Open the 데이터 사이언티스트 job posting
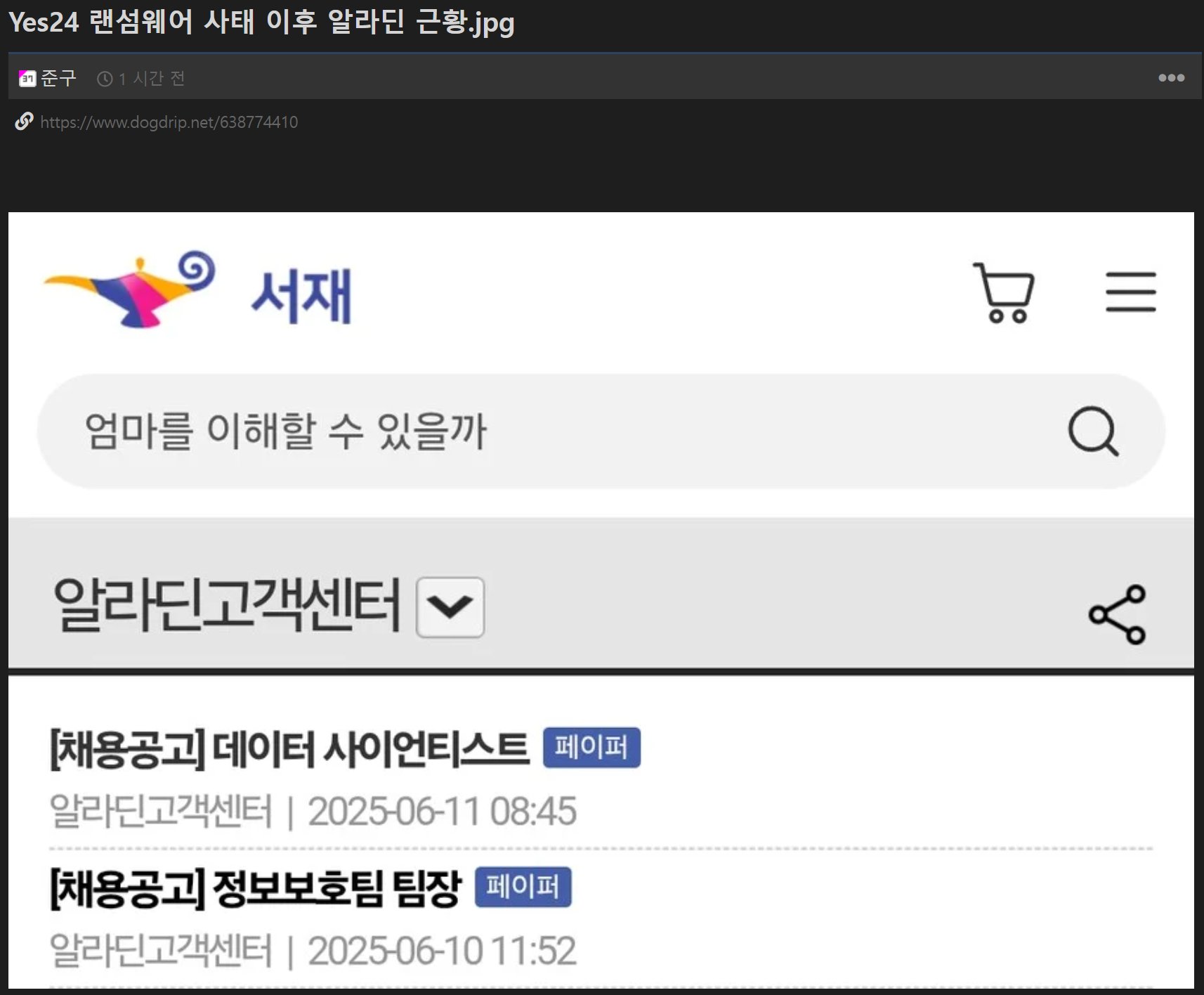 (289, 749)
